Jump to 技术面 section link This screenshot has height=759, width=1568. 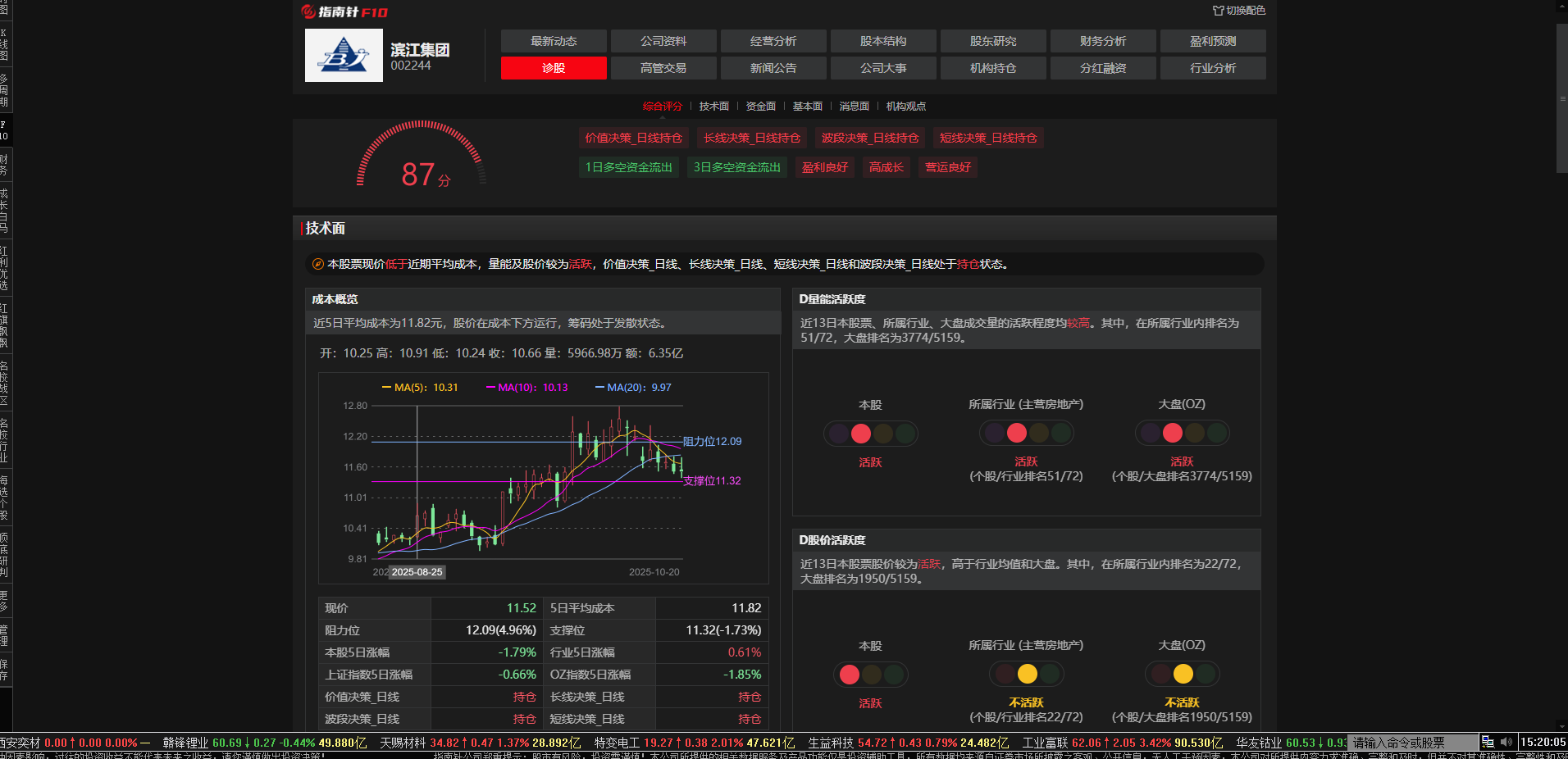coord(714,107)
